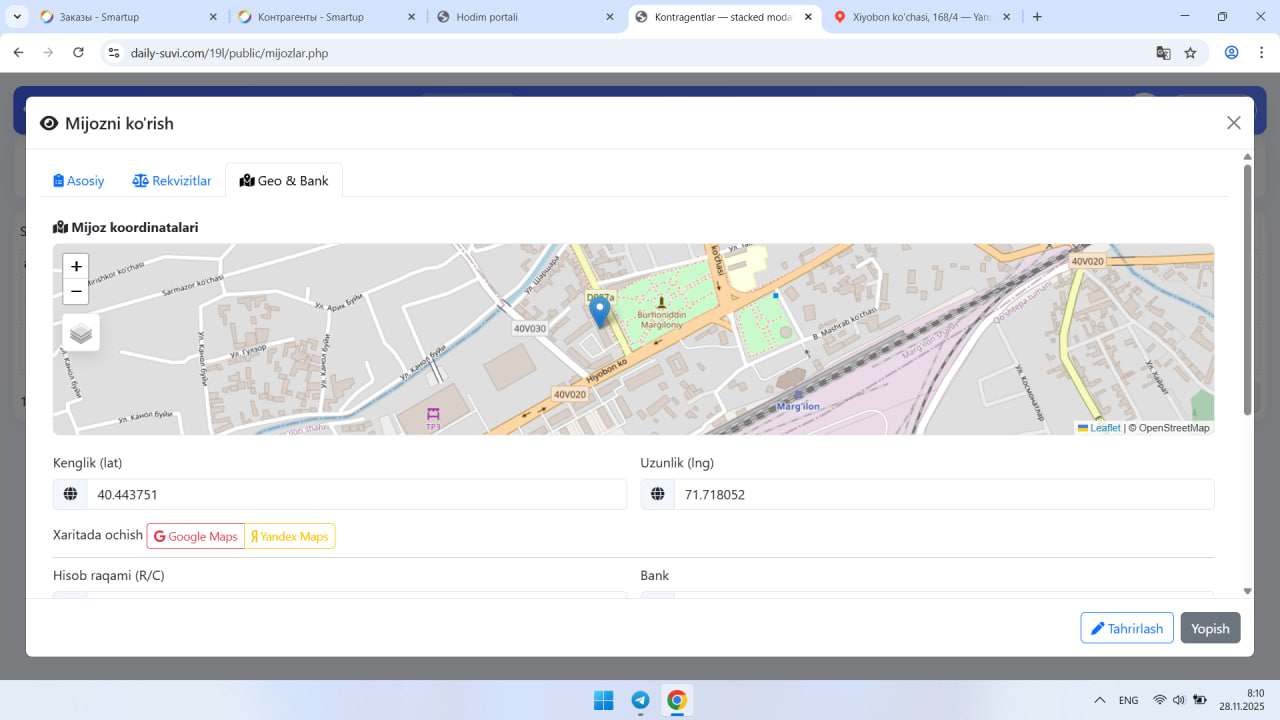
Task: Switch to the Rekvizitlar tab
Action: pos(172,181)
